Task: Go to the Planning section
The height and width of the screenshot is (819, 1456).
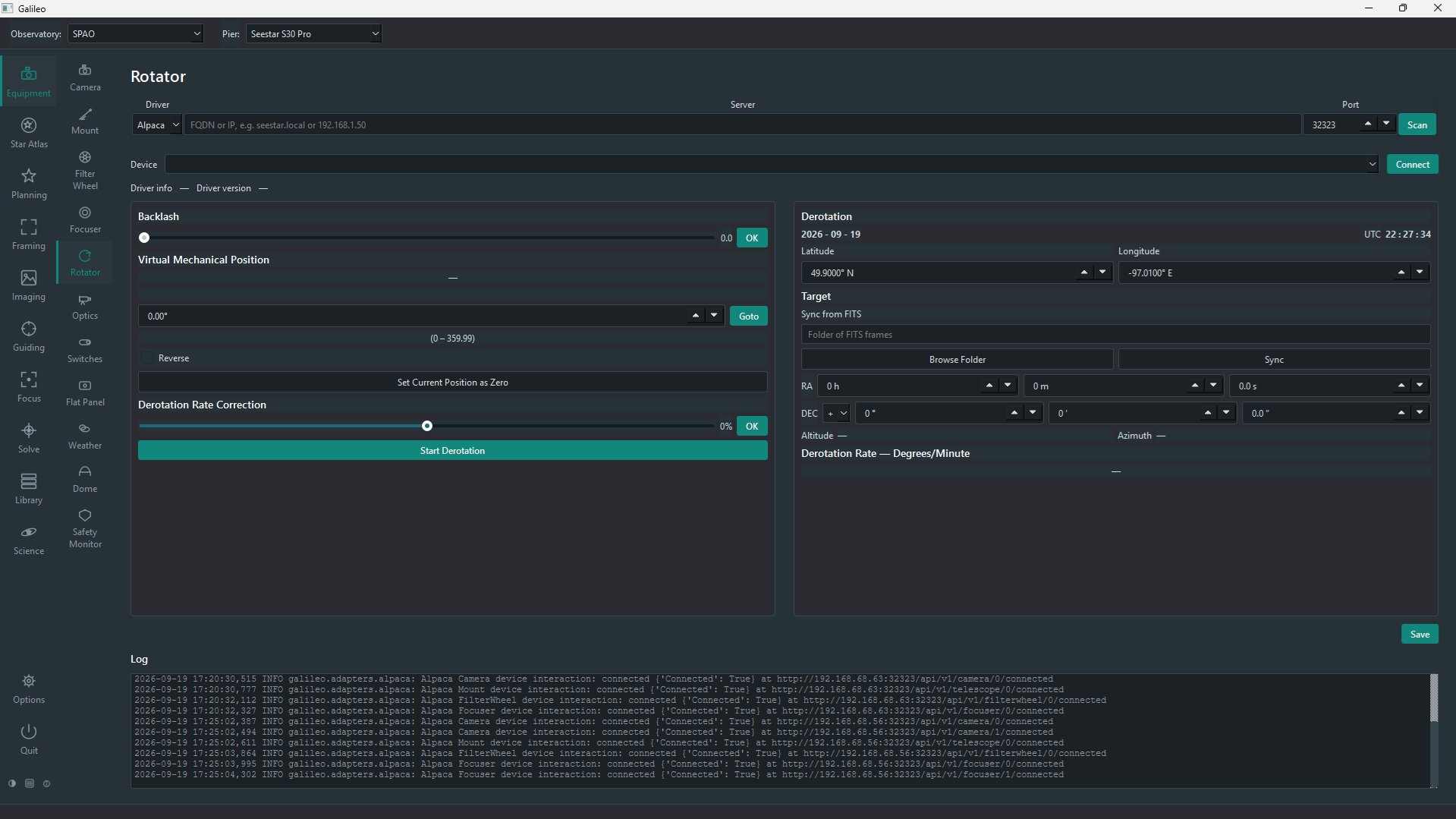Action: [x=29, y=183]
